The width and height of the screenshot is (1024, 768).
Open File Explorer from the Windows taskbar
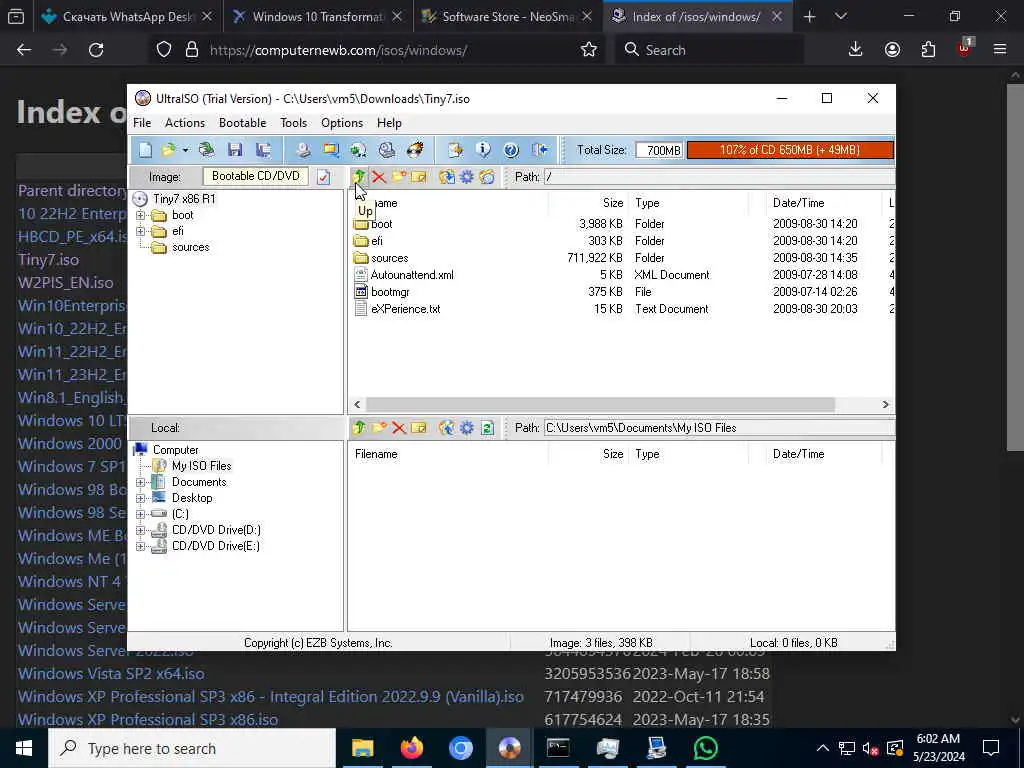point(362,748)
